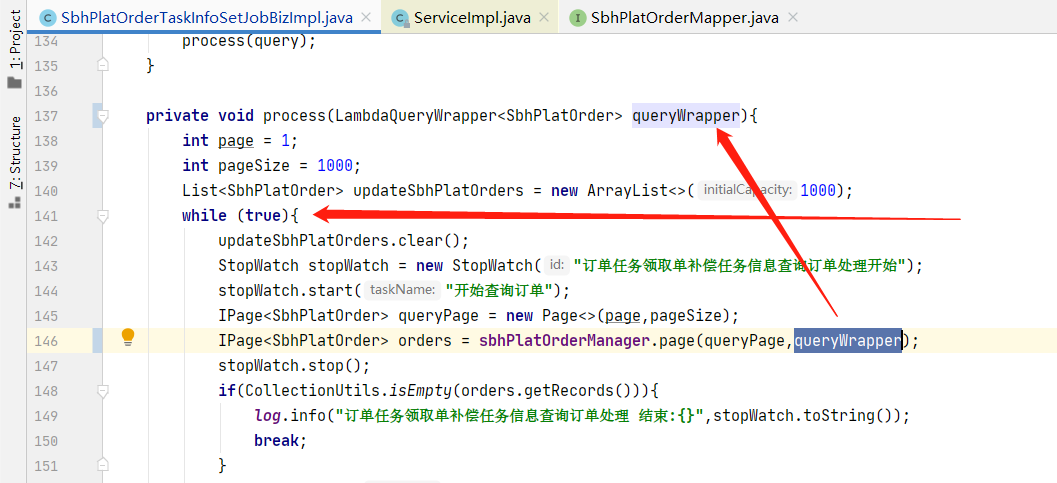1057x483 pixels.
Task: Click the yellow lightbulb intention icon
Action: 128,337
